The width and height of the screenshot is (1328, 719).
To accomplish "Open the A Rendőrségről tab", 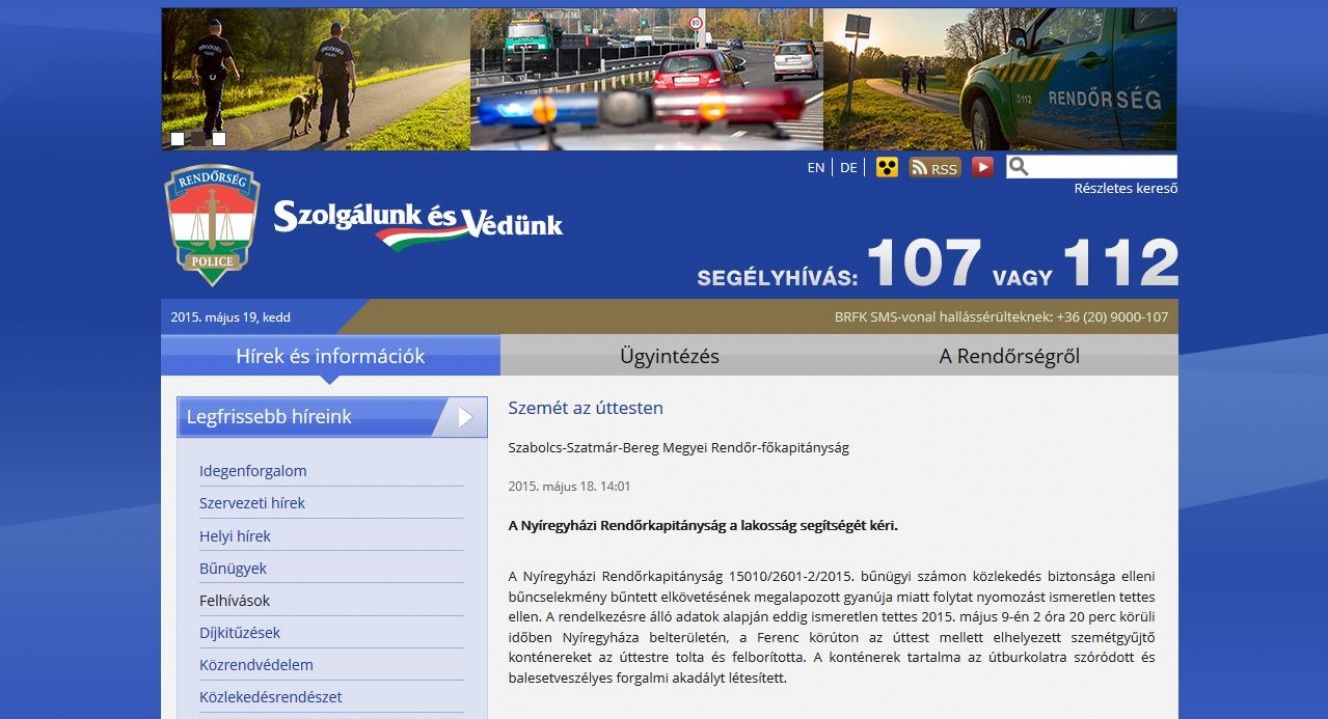I will coord(1009,356).
